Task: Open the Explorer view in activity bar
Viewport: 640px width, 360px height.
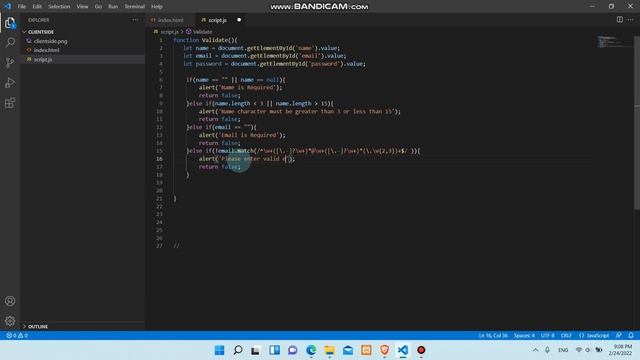Action: (10, 23)
